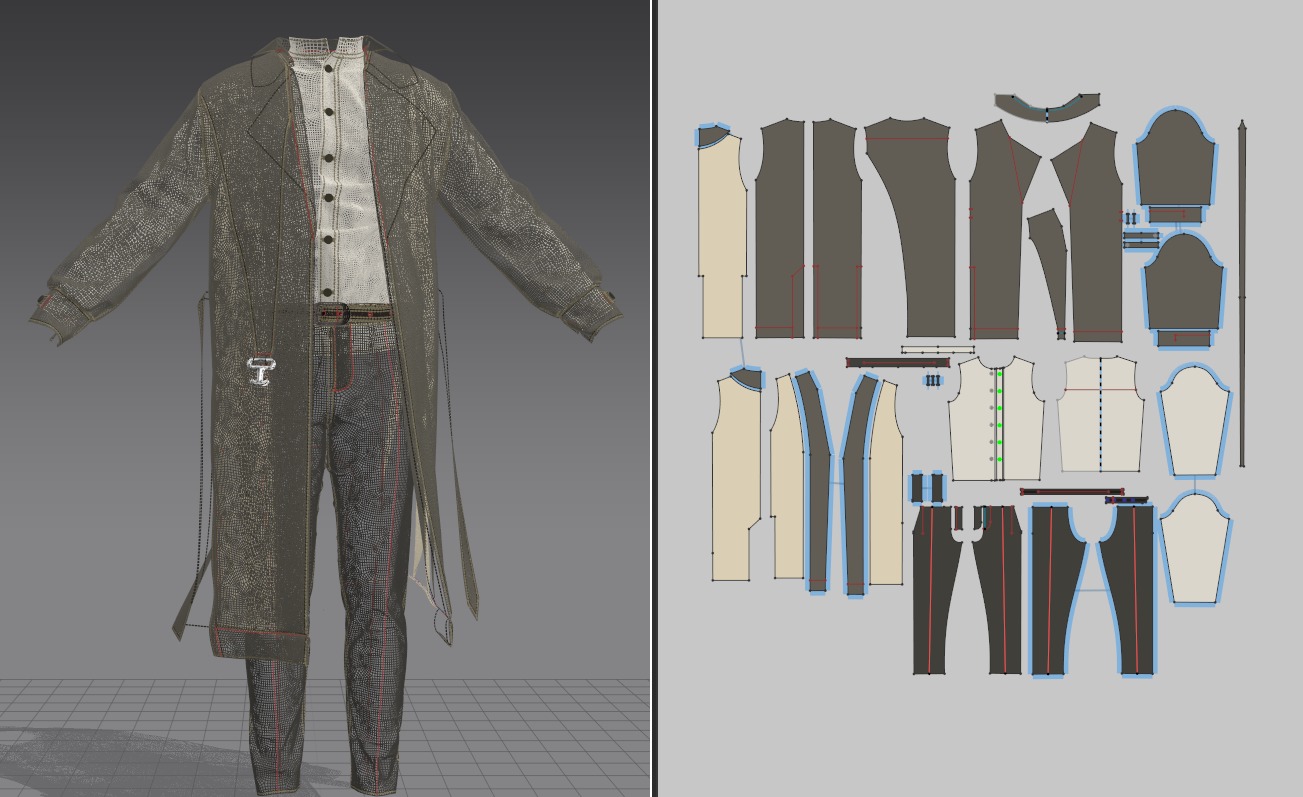Click the bottom green button on shirt pattern

click(x=1000, y=458)
